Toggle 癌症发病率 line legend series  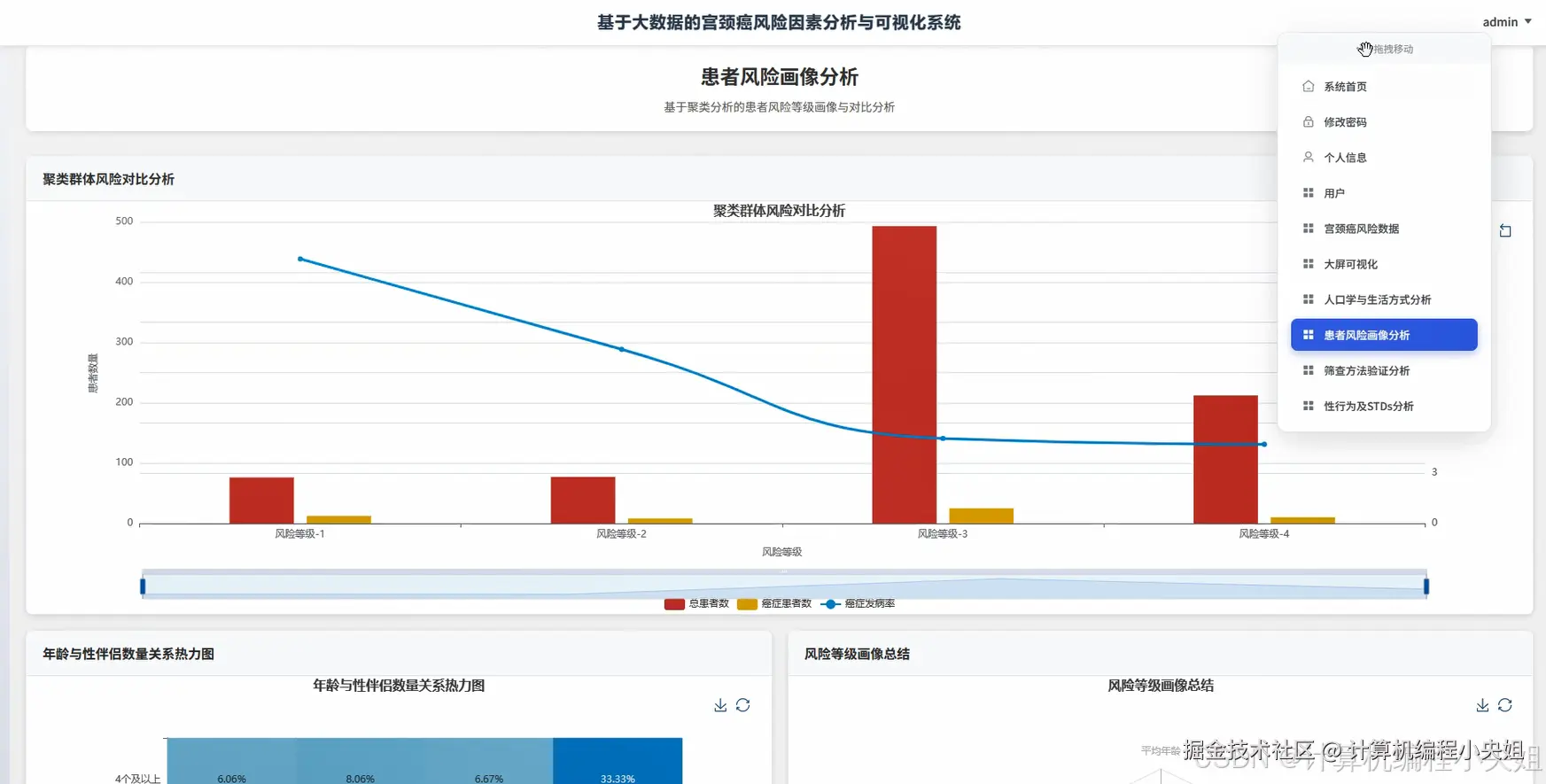(x=858, y=603)
